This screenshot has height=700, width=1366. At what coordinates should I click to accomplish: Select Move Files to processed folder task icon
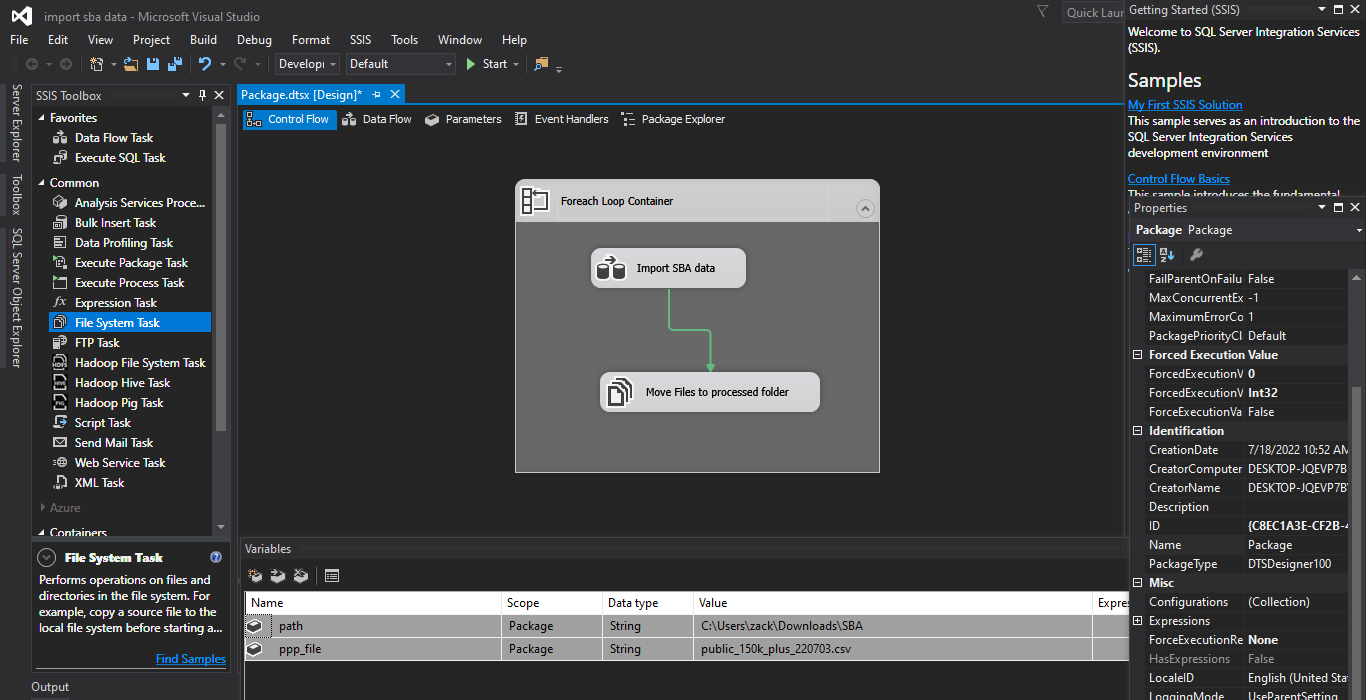click(x=620, y=392)
